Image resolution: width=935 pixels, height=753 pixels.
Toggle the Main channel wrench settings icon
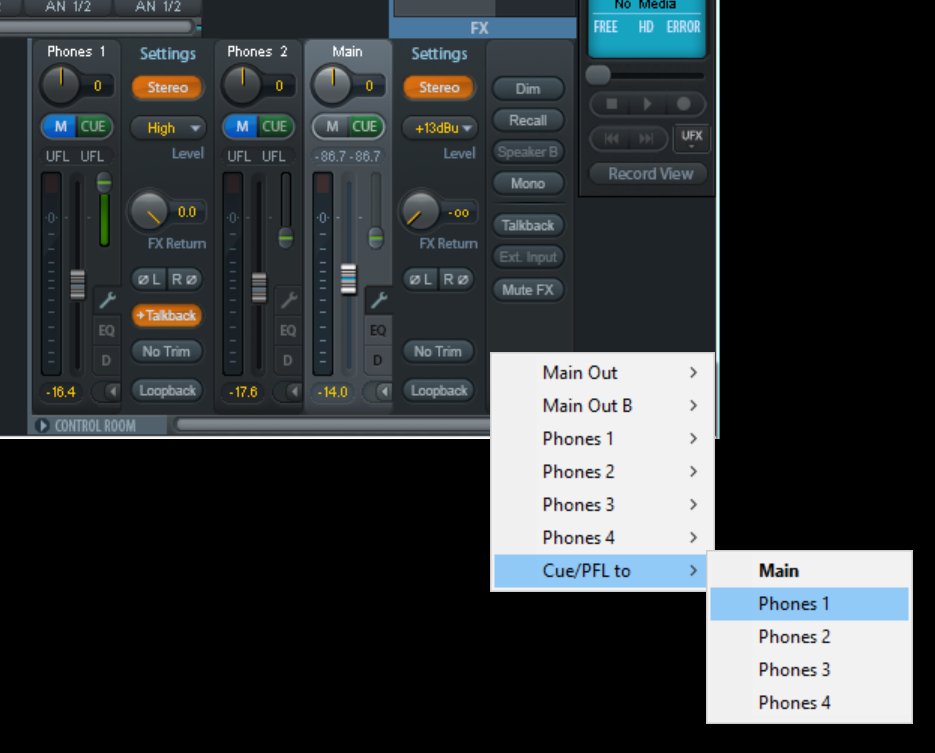(x=378, y=299)
